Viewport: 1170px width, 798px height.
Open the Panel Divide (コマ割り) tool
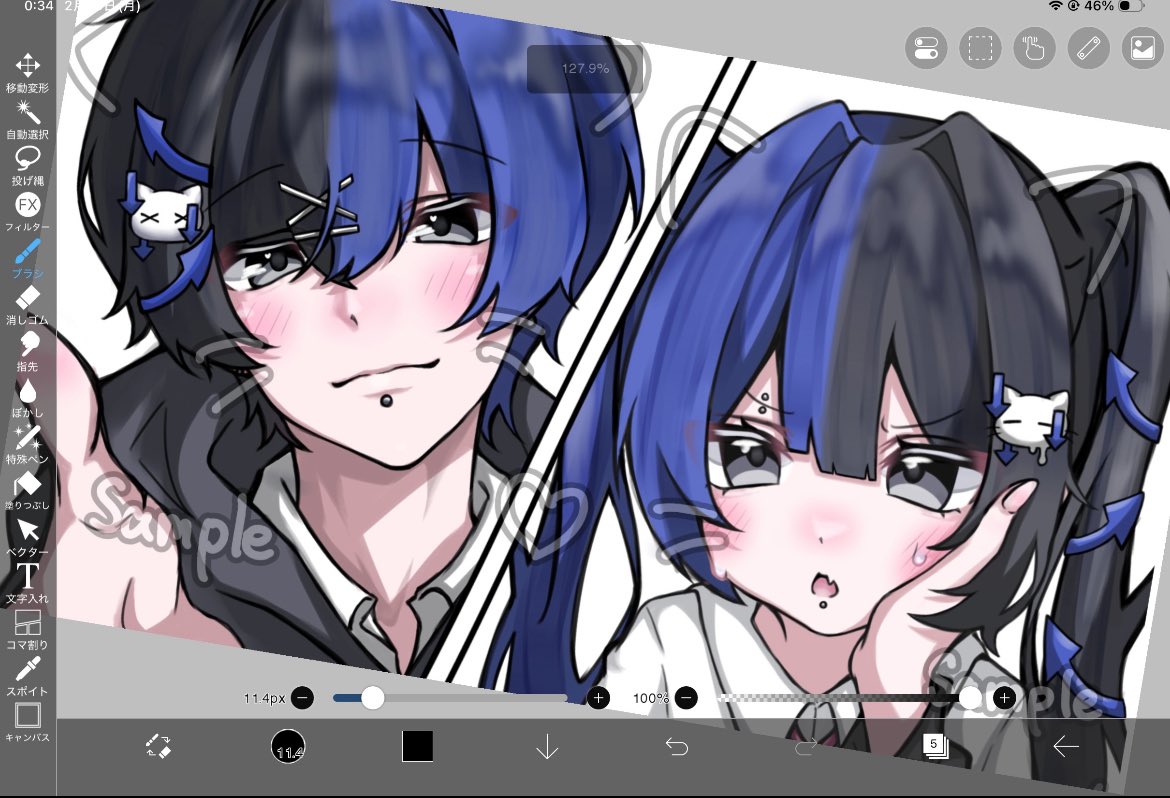[x=28, y=624]
